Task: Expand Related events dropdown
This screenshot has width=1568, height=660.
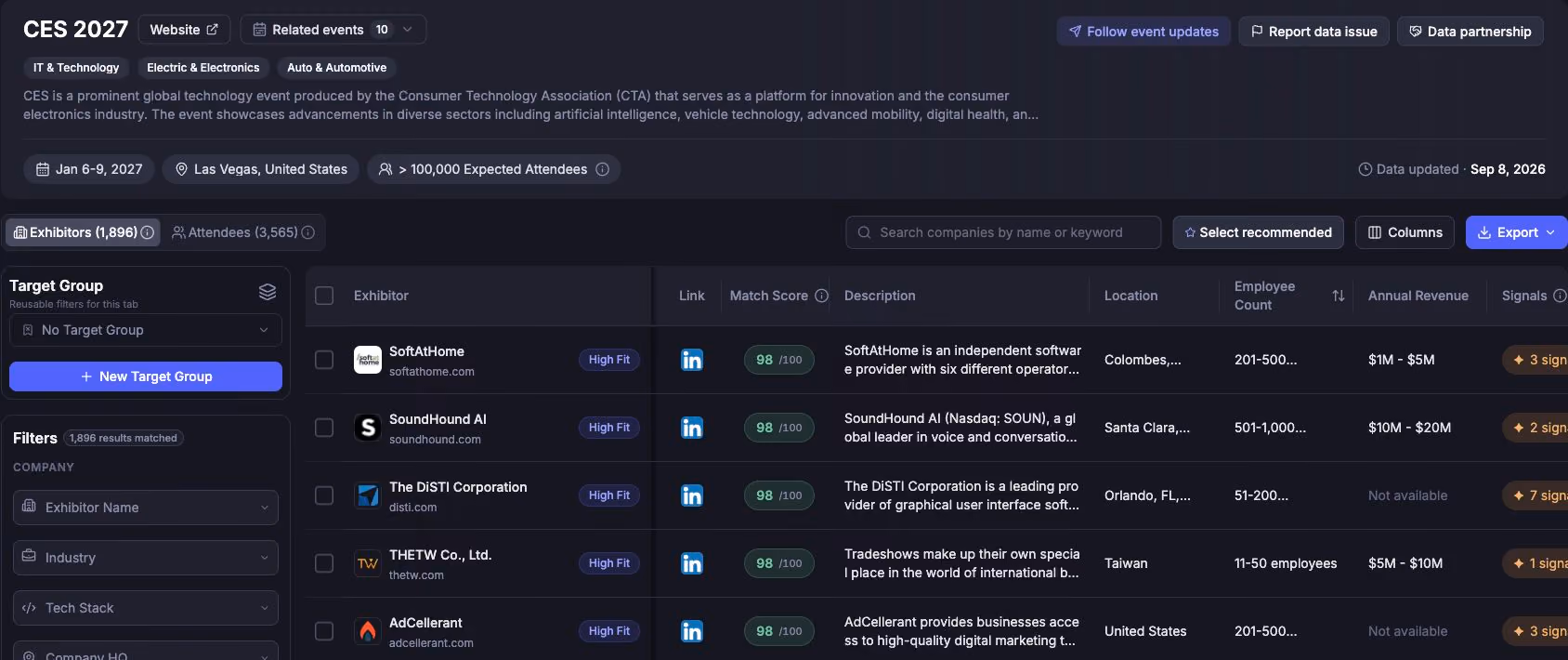Action: click(333, 30)
